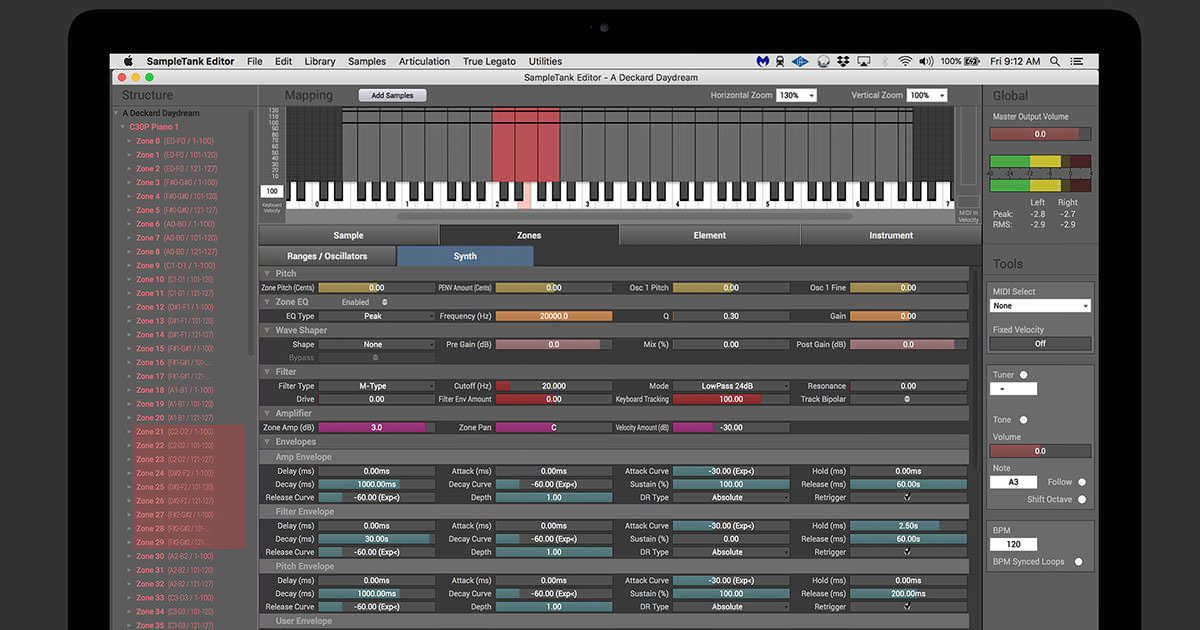The height and width of the screenshot is (630, 1200).
Task: Open the Articulation menu
Action: point(424,61)
